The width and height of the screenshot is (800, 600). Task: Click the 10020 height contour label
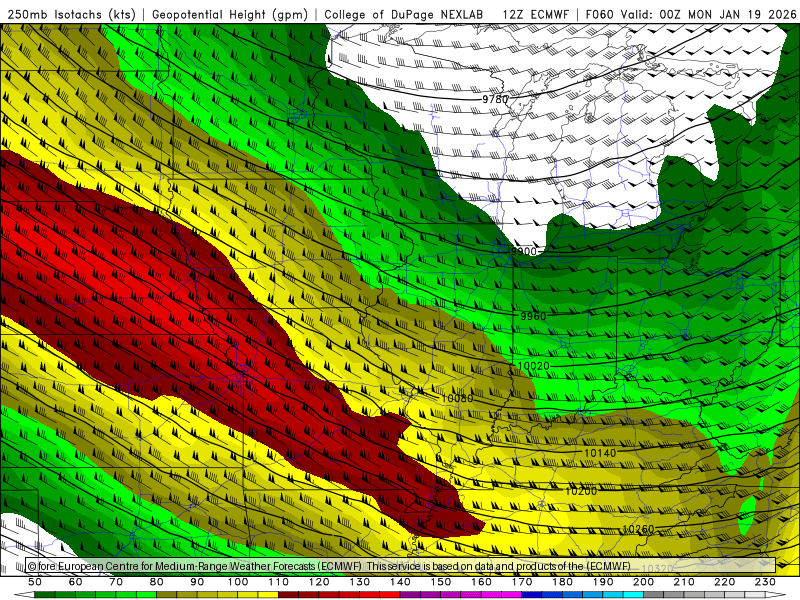click(533, 366)
